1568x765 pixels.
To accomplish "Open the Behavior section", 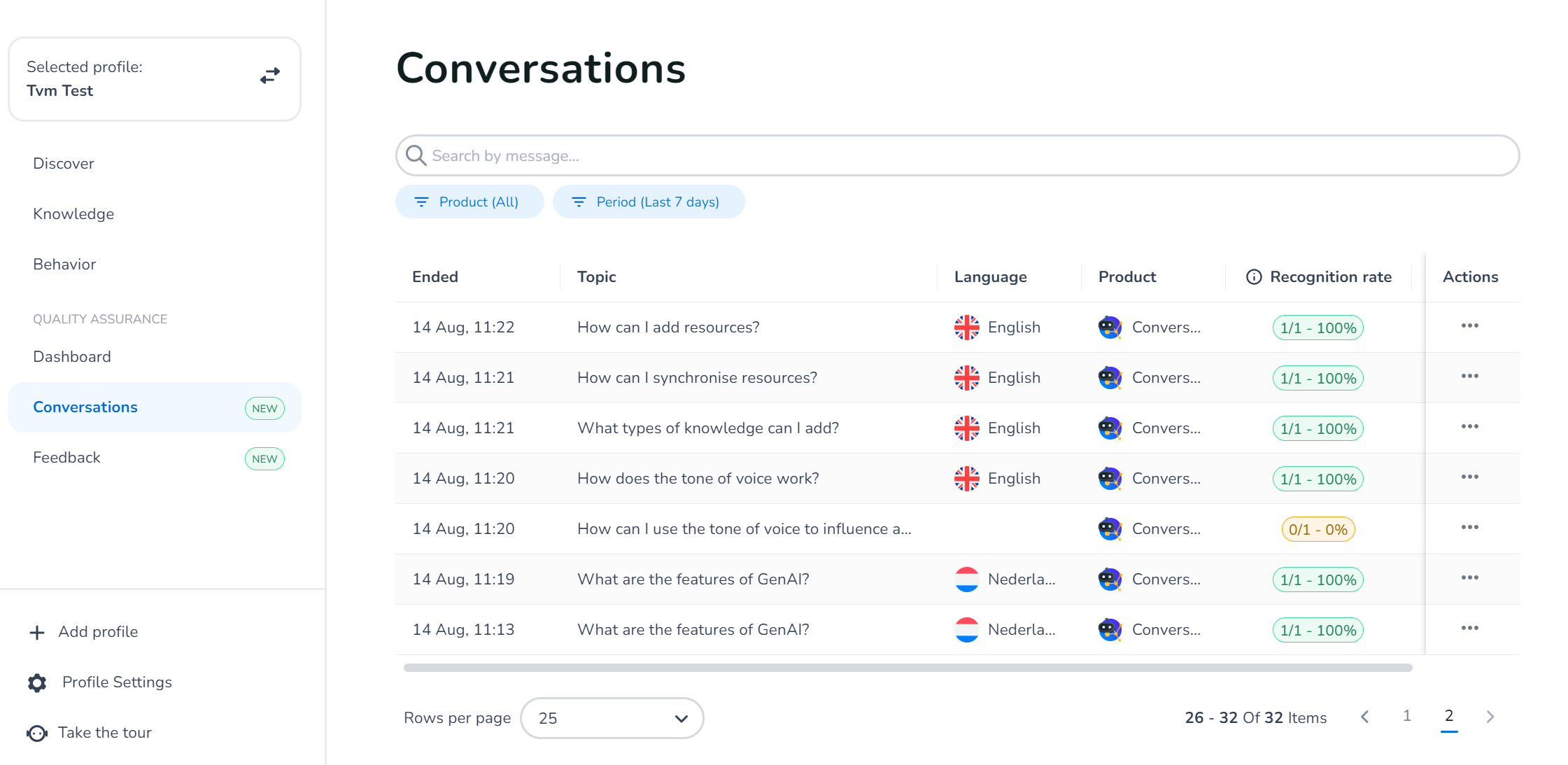I will pyautogui.click(x=64, y=265).
